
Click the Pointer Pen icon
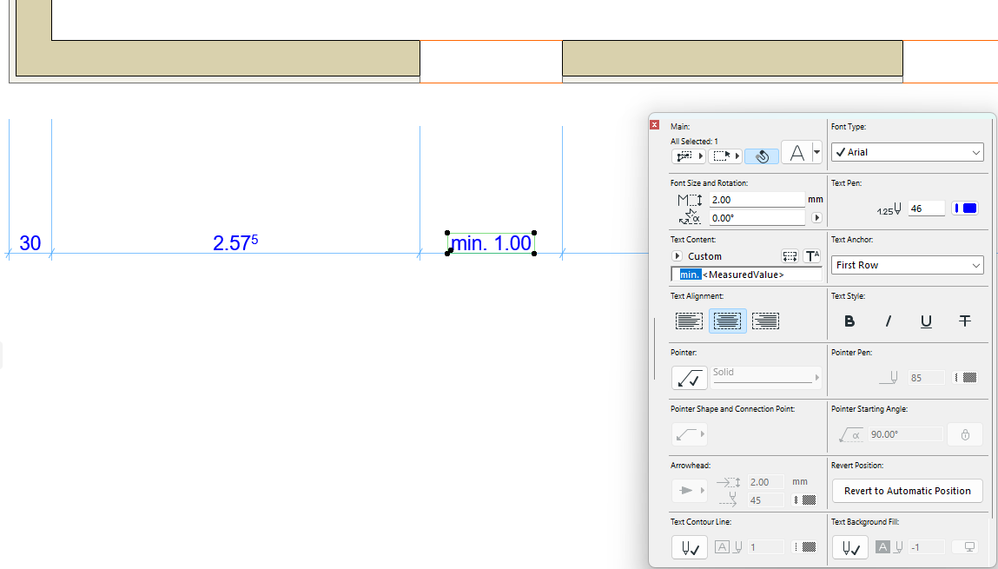point(889,377)
